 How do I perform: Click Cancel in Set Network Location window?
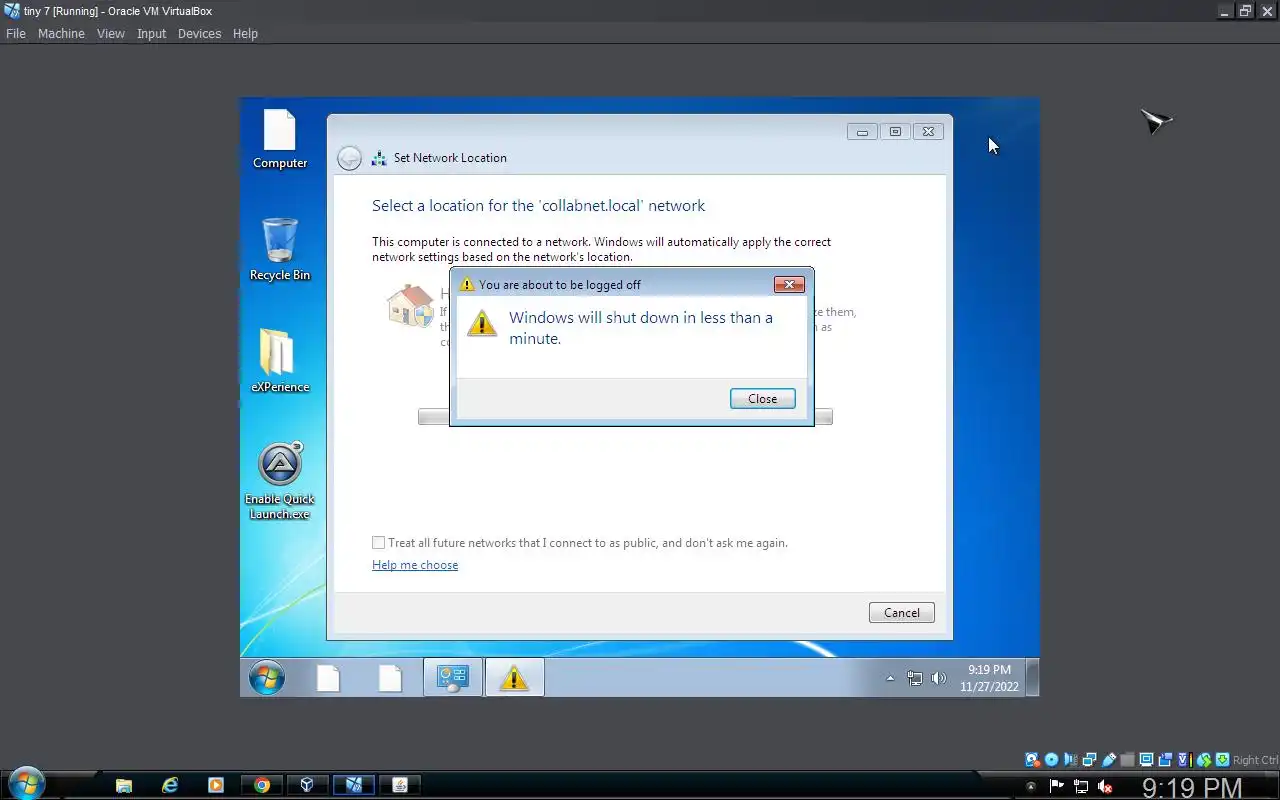902,613
